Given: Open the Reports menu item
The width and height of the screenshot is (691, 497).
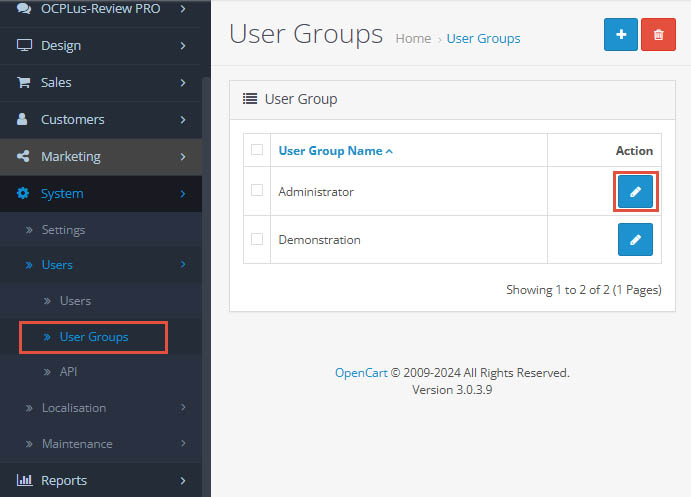Looking at the screenshot, I should [101, 480].
